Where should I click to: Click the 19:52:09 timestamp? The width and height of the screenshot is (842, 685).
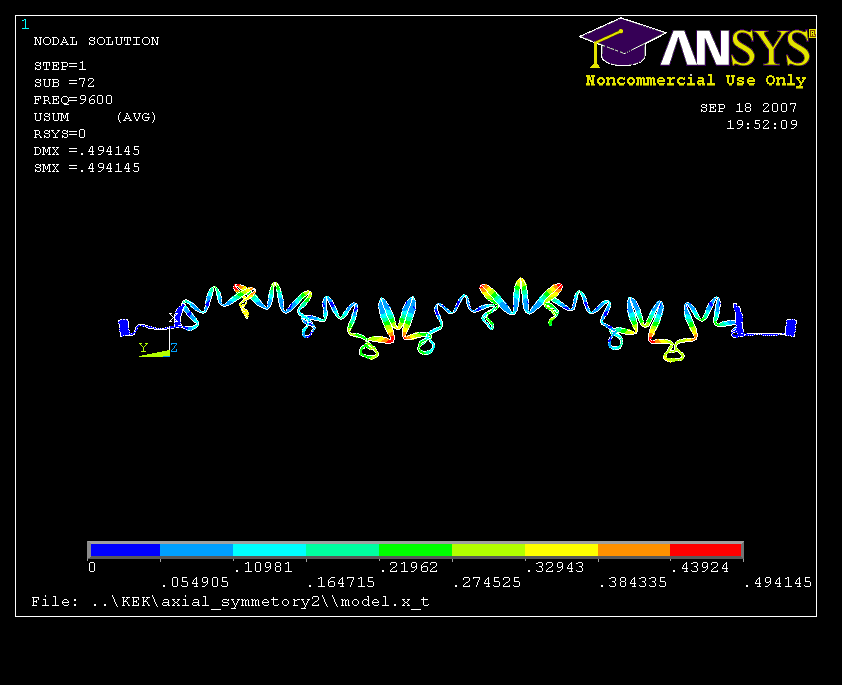point(762,125)
